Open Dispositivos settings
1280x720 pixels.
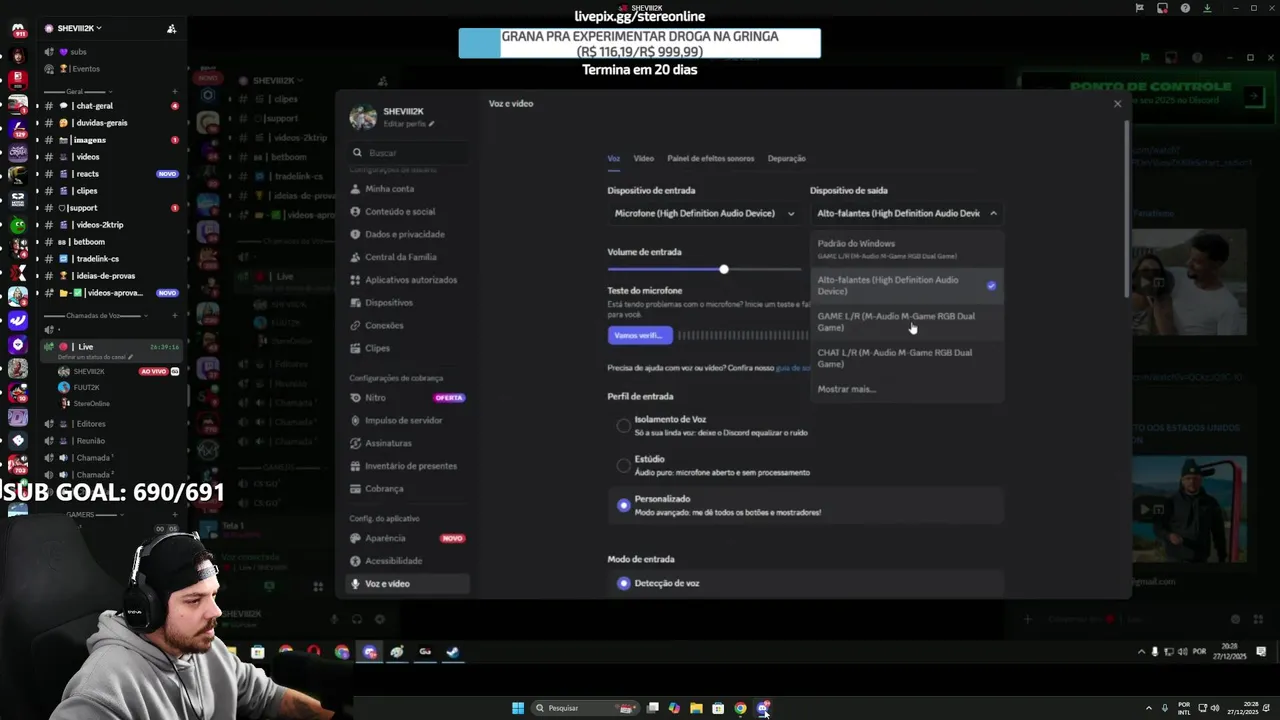coord(409,302)
